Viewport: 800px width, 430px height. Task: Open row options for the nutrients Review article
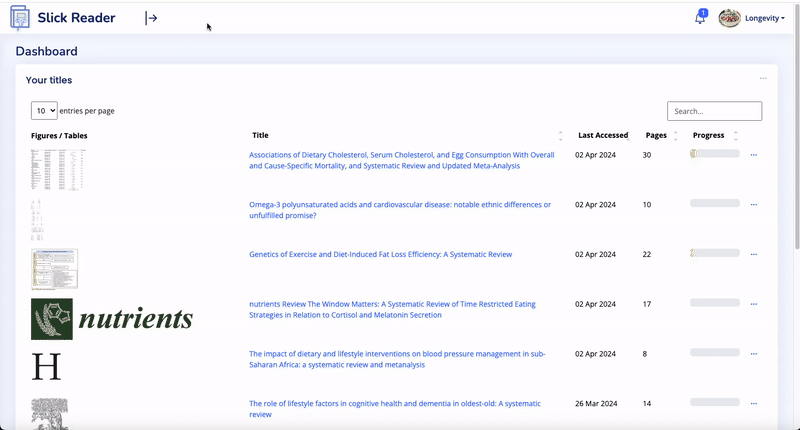pos(754,304)
